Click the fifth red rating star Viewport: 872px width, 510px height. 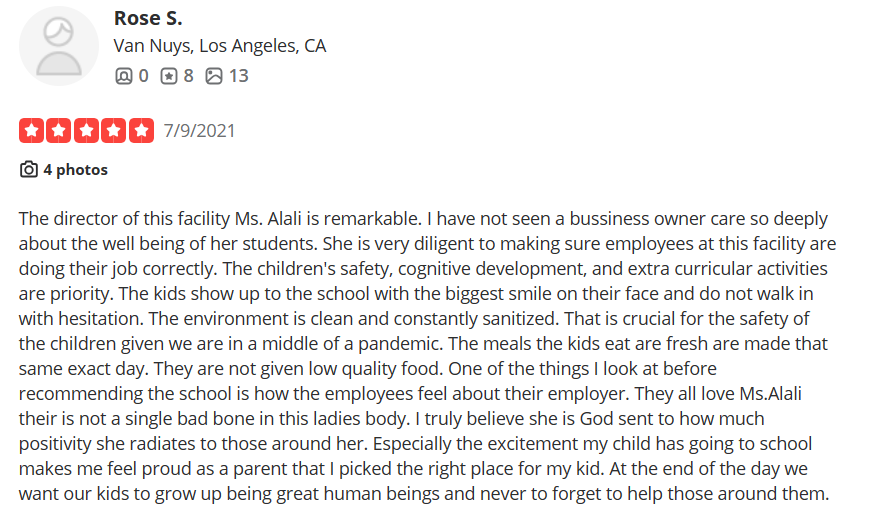pyautogui.click(x=141, y=131)
